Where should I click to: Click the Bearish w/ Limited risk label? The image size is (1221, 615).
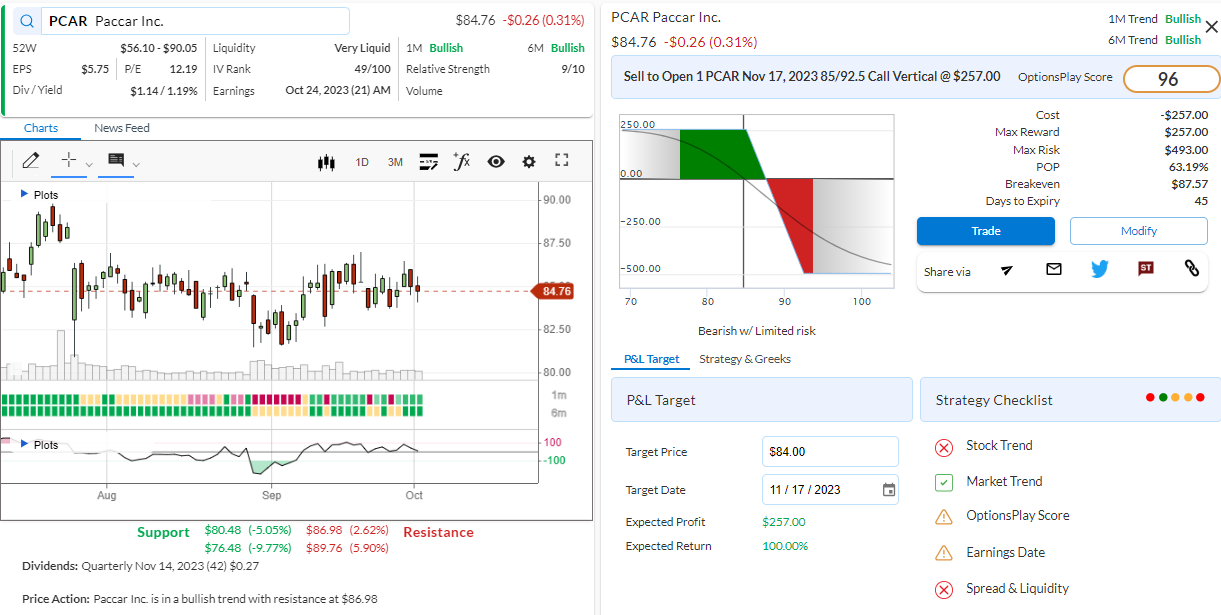pyautogui.click(x=757, y=331)
